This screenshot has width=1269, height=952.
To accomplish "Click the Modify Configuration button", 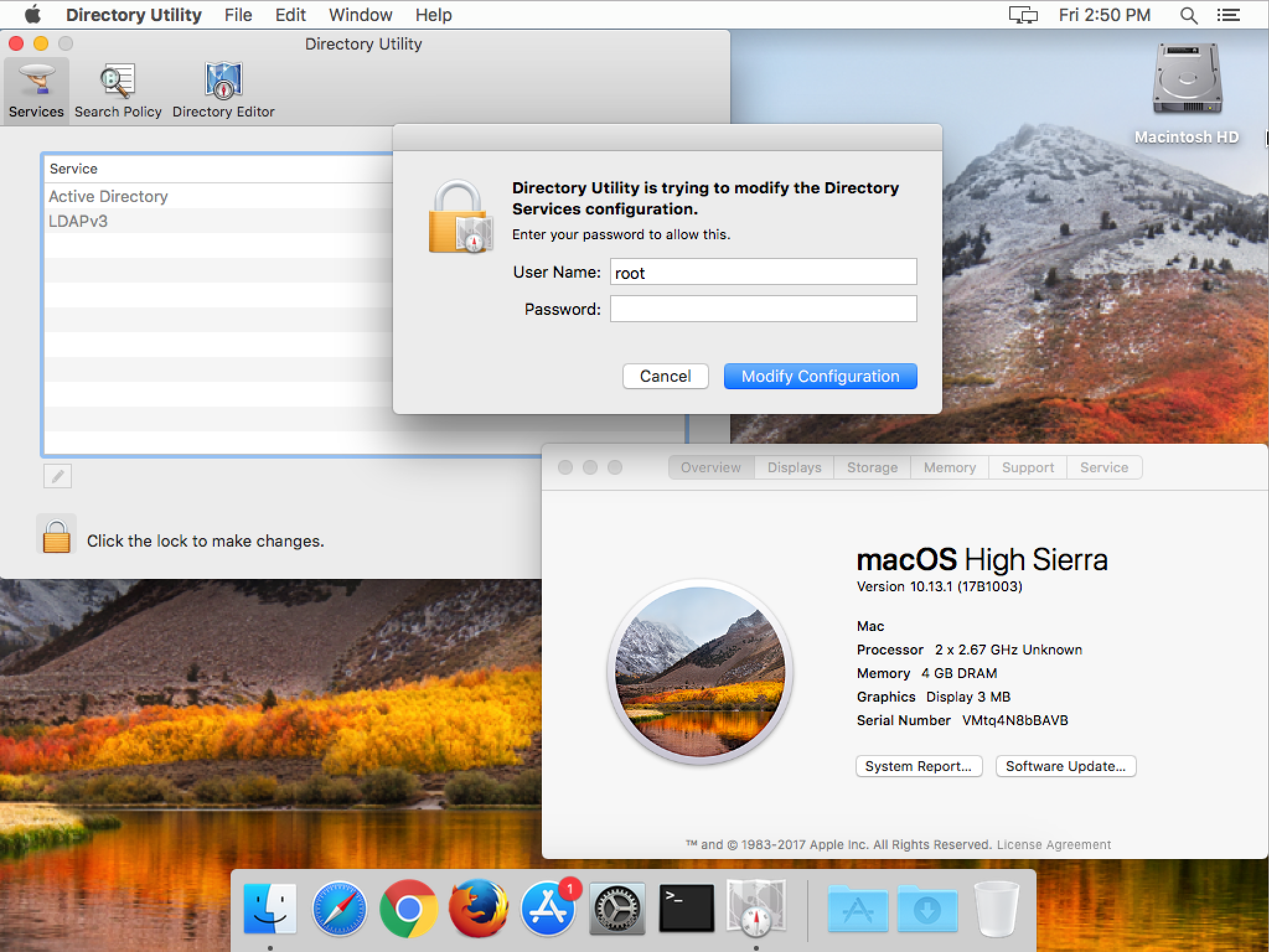I will pos(820,376).
